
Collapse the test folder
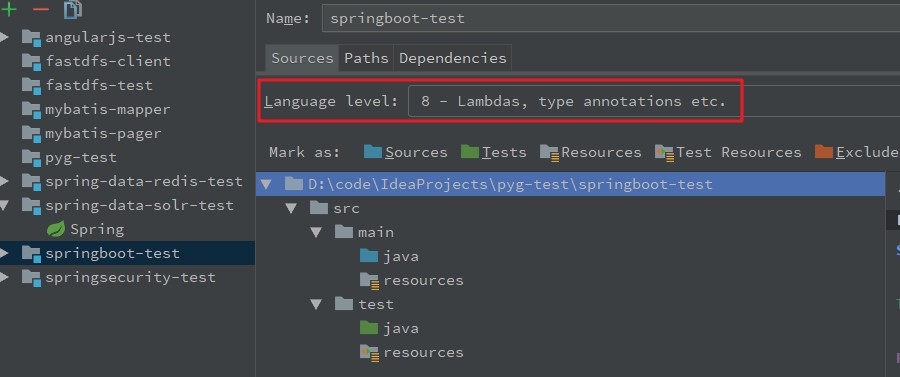[317, 304]
